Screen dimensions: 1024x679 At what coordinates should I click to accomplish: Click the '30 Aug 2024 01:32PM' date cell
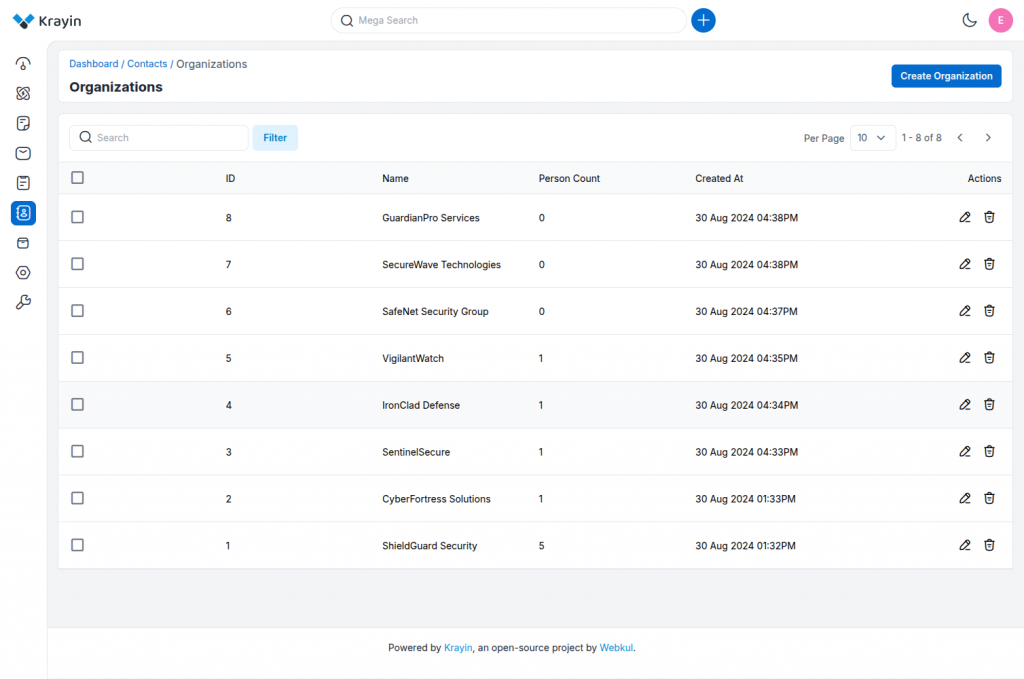coord(745,546)
